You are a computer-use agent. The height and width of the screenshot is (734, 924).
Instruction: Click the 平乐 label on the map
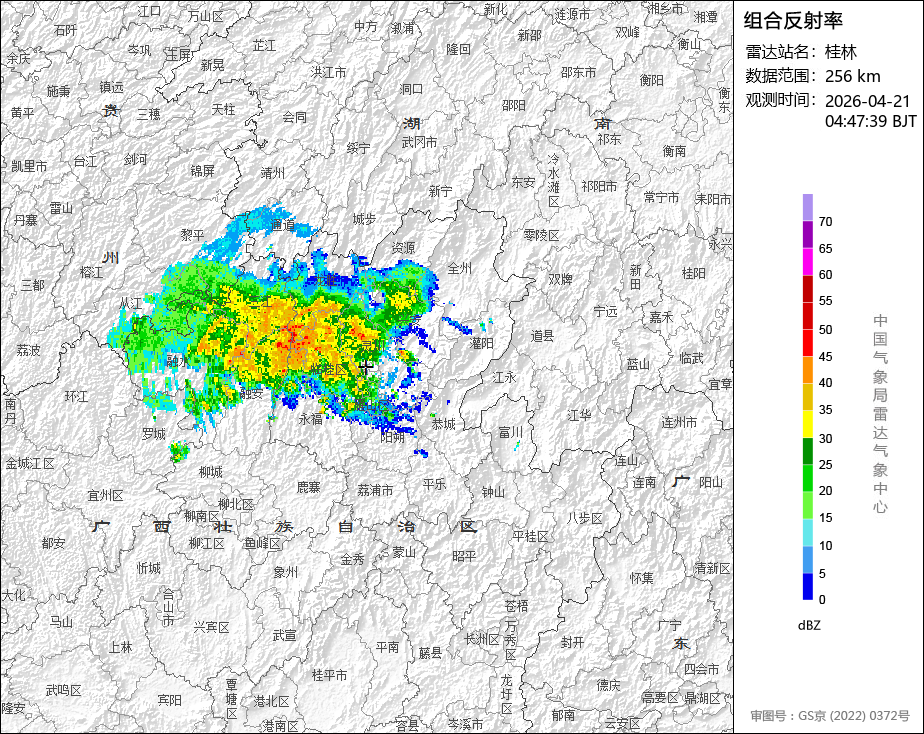435,484
